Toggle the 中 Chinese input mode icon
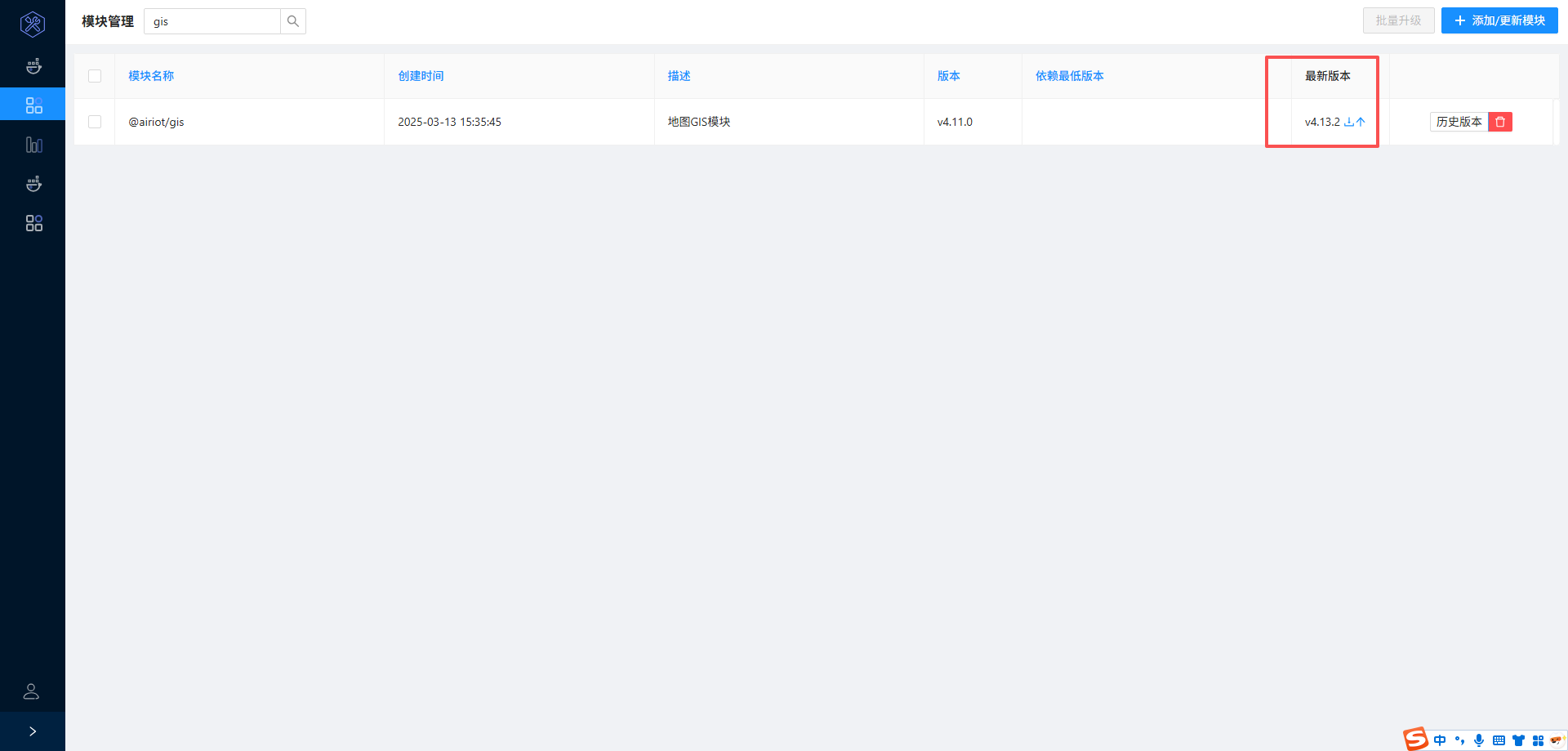The image size is (1568, 751). 1440,740
